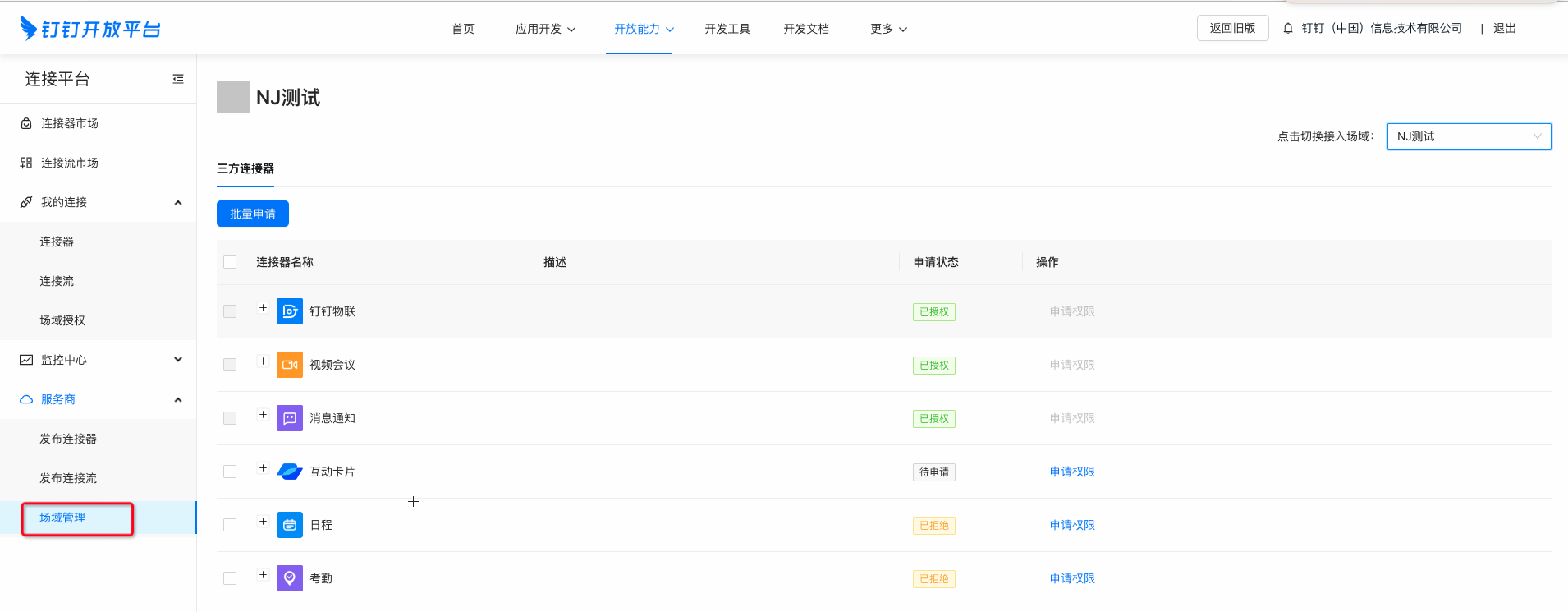Click the 已拒绝 status tag for 日程

coord(934,526)
